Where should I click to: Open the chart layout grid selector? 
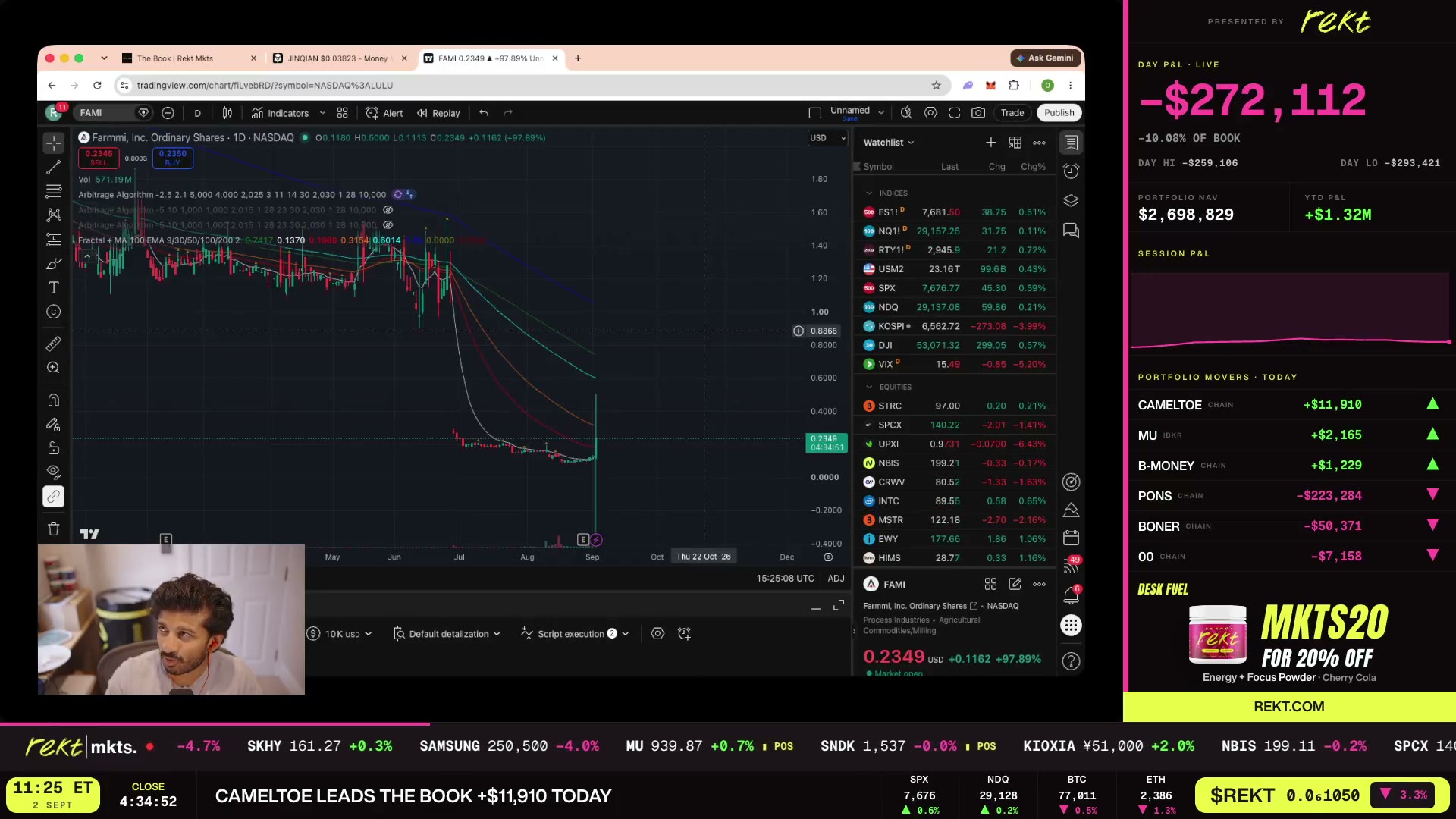pyautogui.click(x=342, y=113)
